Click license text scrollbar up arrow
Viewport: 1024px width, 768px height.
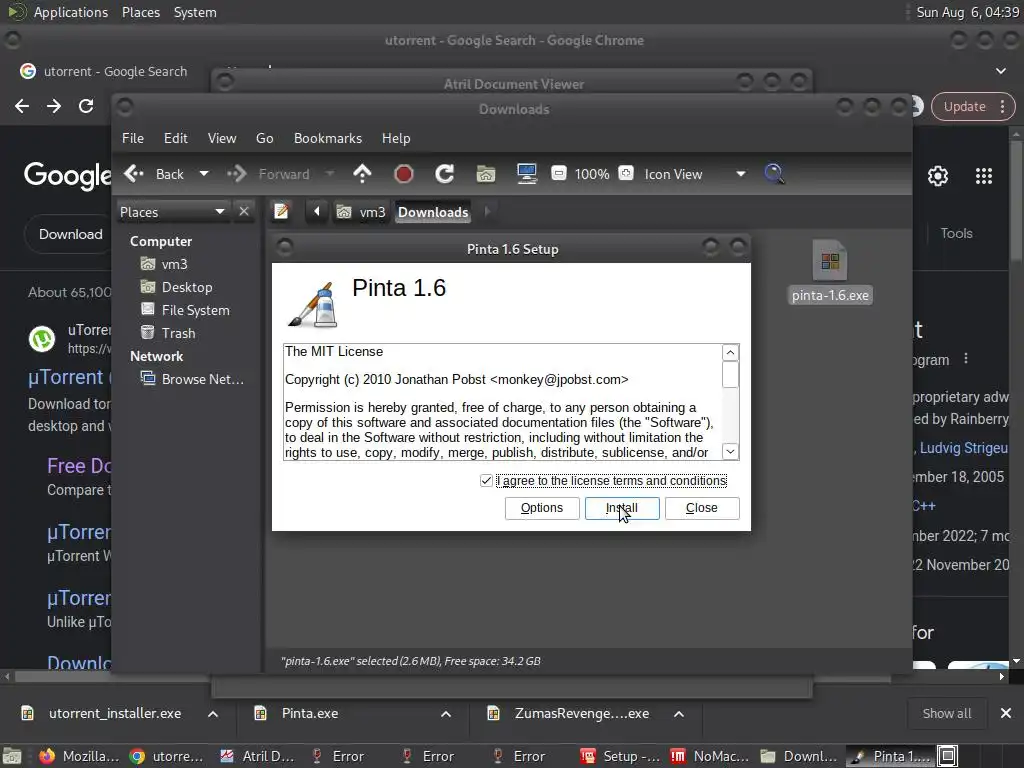click(730, 353)
